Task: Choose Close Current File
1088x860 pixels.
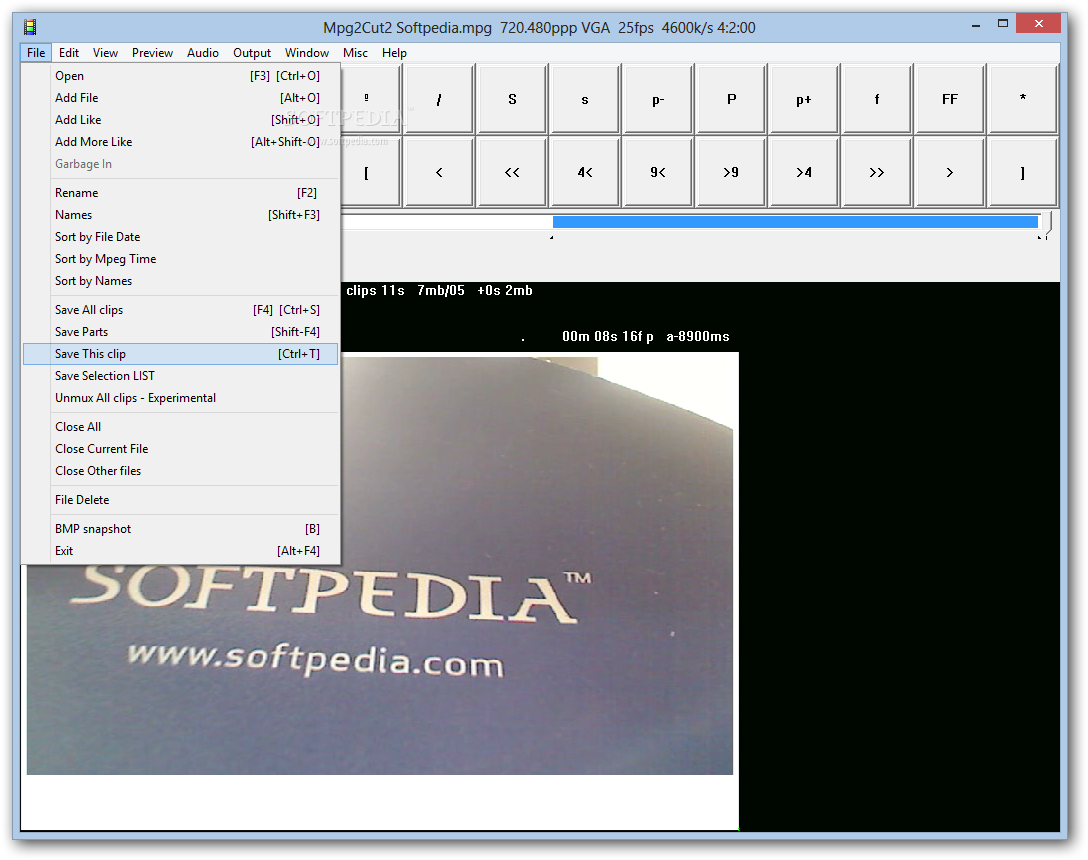Action: coord(180,449)
